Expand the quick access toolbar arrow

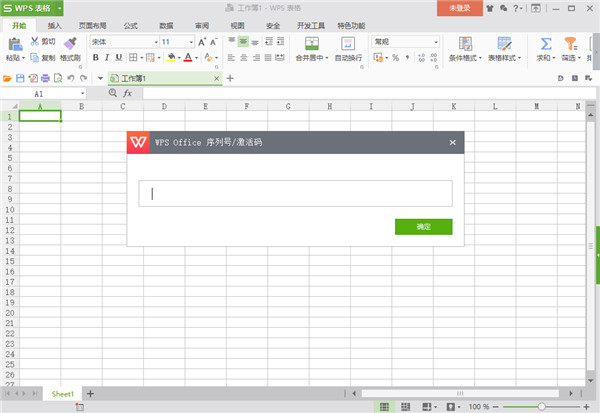[100, 78]
